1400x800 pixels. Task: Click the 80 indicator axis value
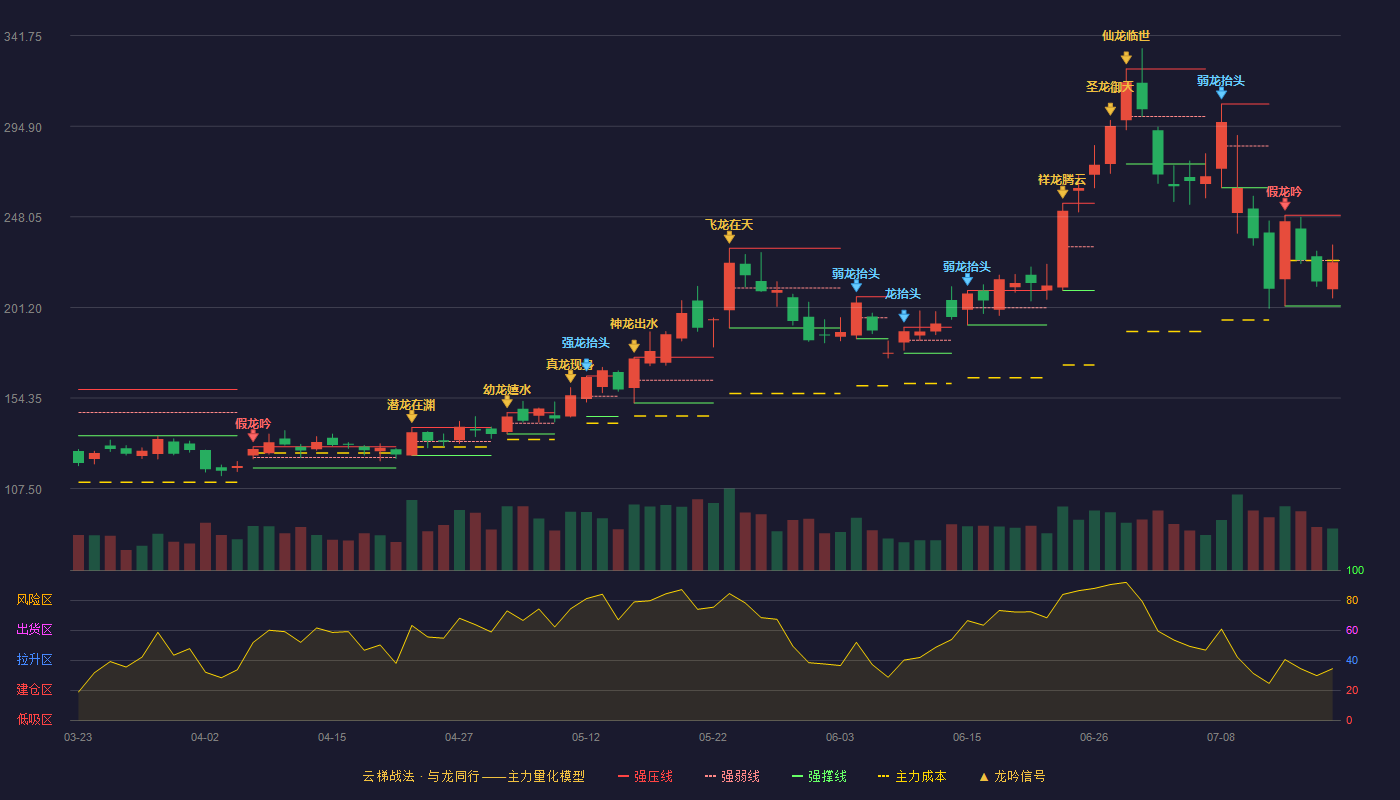pyautogui.click(x=1352, y=601)
